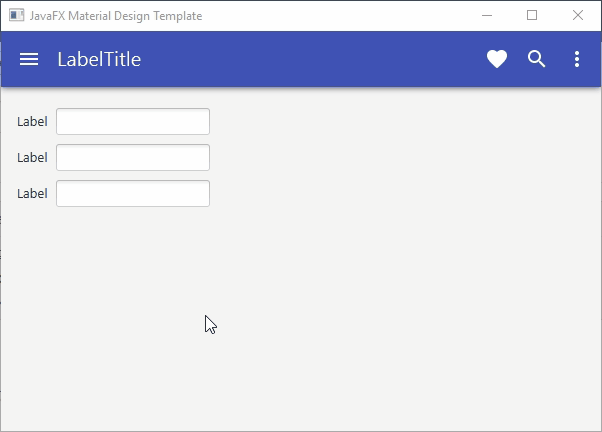The image size is (602, 432).
Task: Close the JavaFX Material Design Template window
Action: pos(578,16)
